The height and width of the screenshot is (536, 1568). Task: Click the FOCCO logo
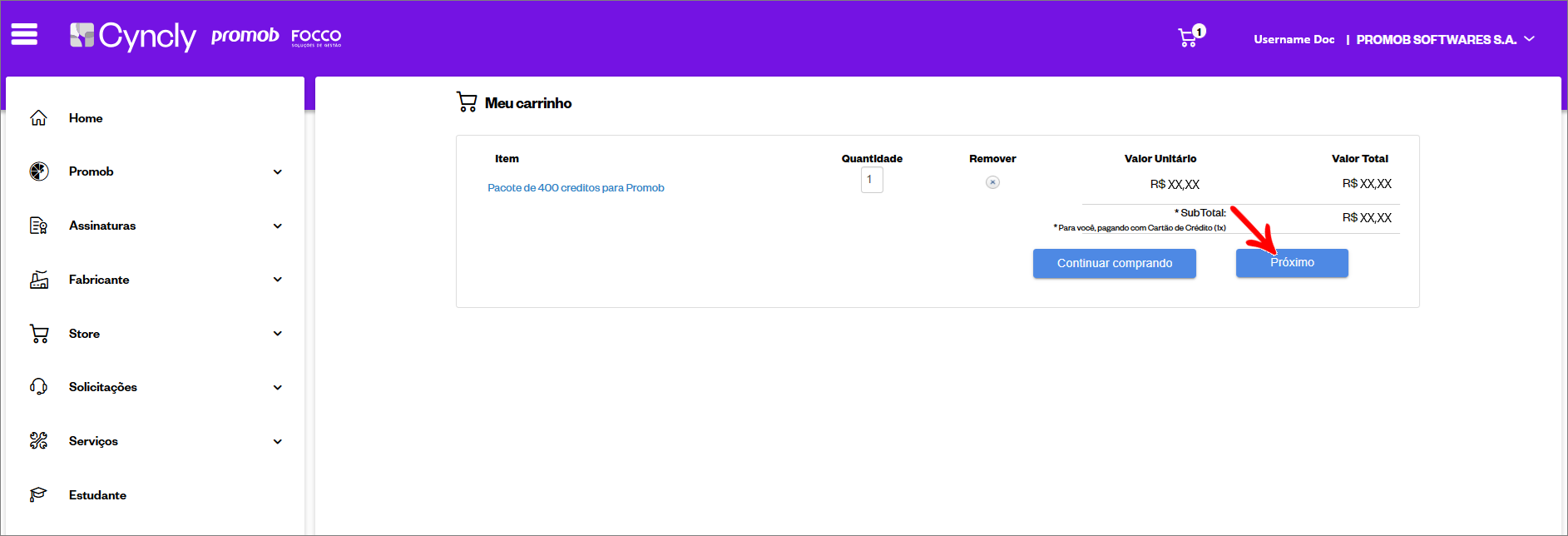coord(316,37)
